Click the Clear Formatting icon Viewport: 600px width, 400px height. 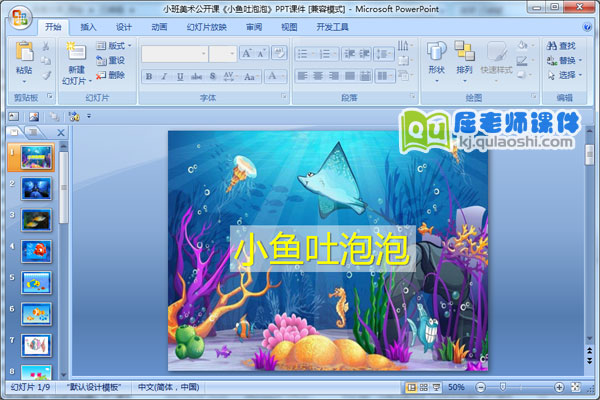279,53
